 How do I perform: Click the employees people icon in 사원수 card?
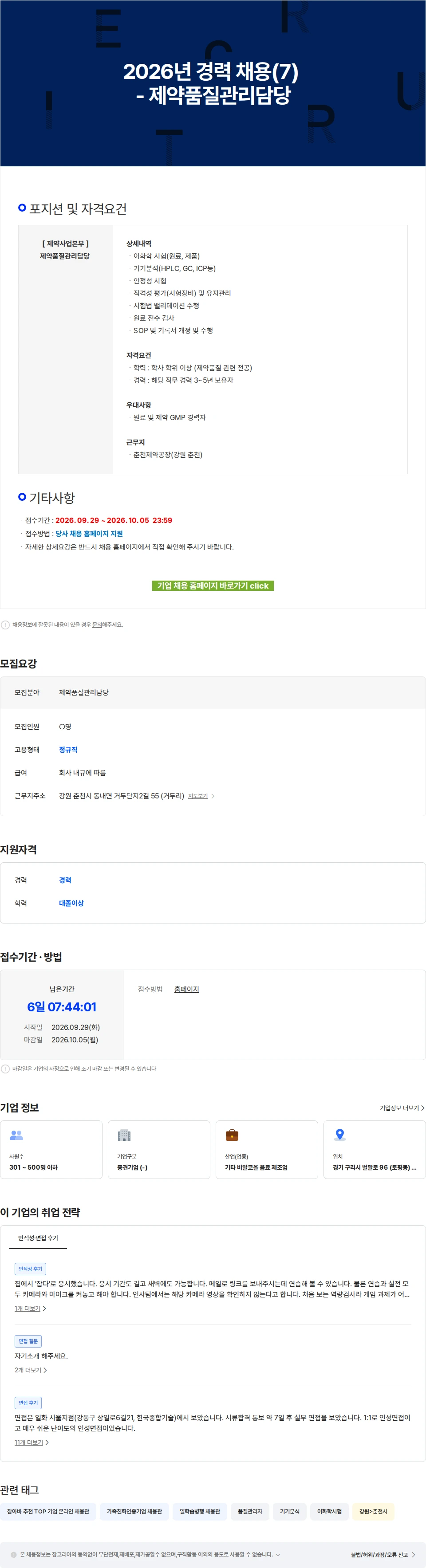[16, 1135]
